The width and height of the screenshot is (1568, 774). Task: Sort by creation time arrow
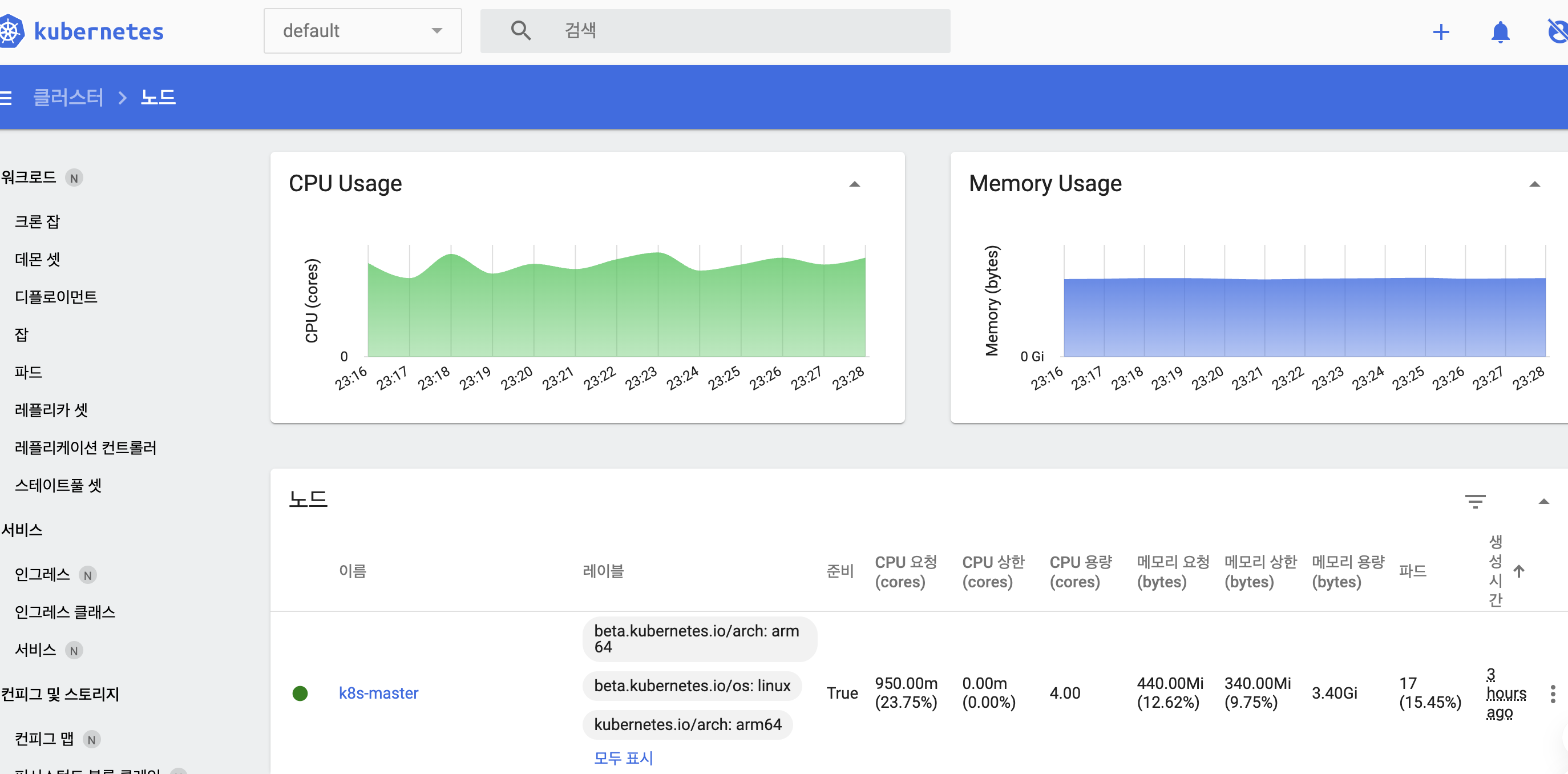[x=1519, y=571]
